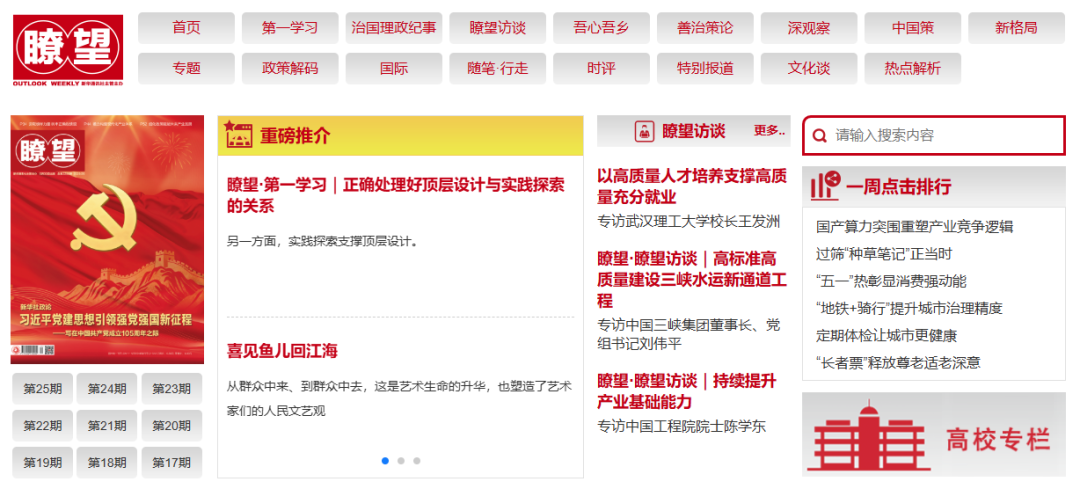Click text 专访中国工程院院士陈学东

coord(681,426)
